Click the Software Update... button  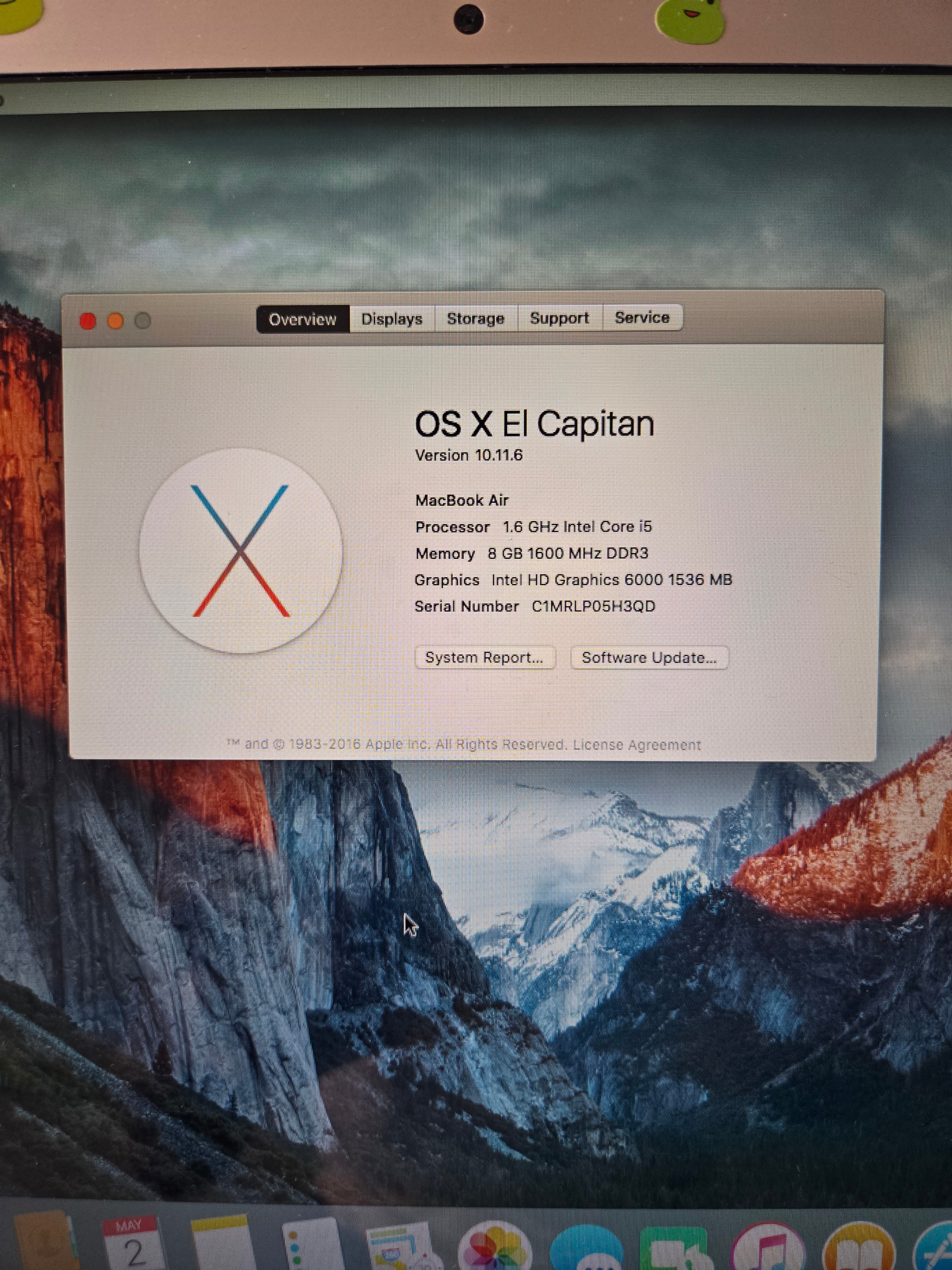coord(649,657)
